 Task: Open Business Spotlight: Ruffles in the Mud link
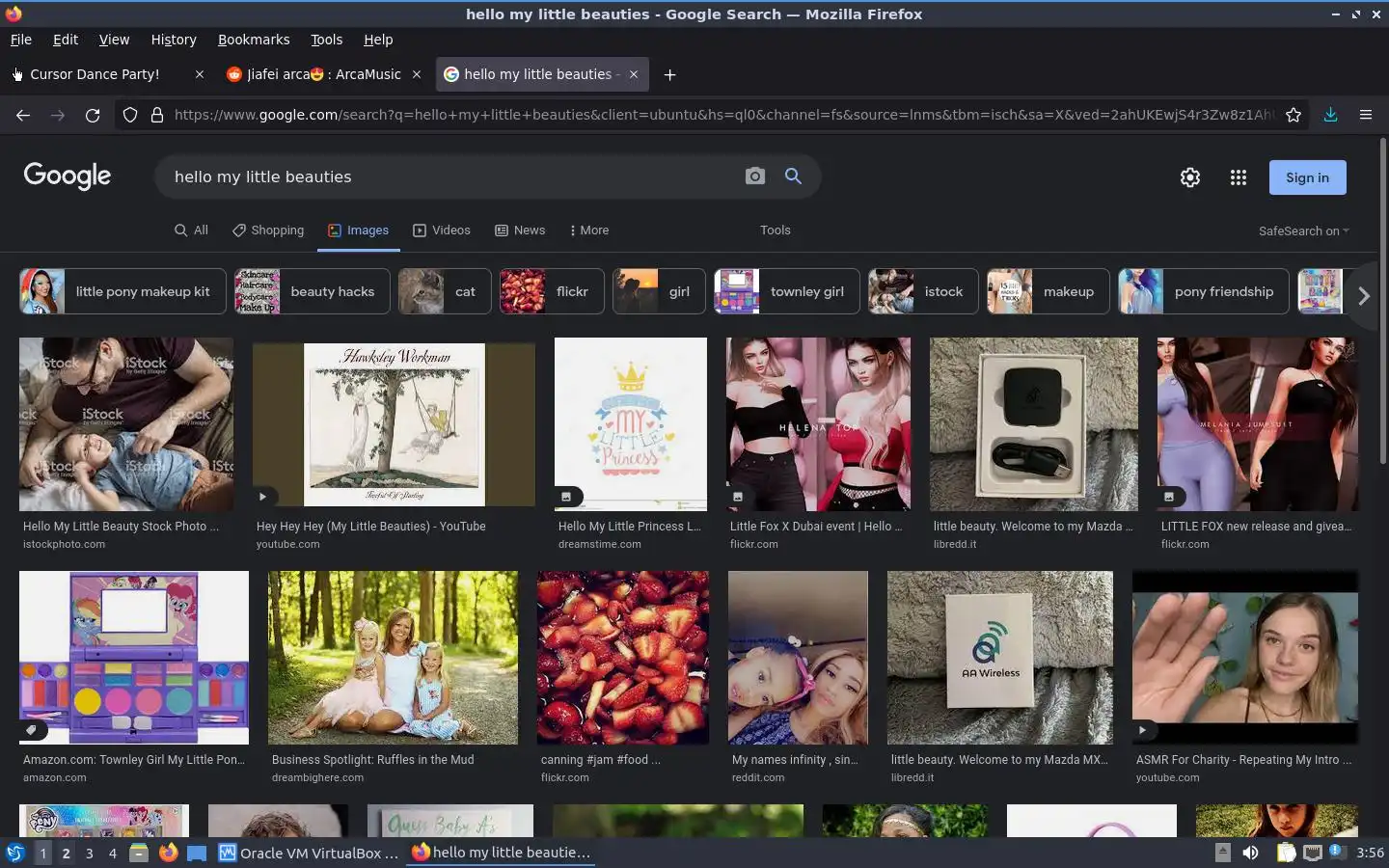coord(372,760)
